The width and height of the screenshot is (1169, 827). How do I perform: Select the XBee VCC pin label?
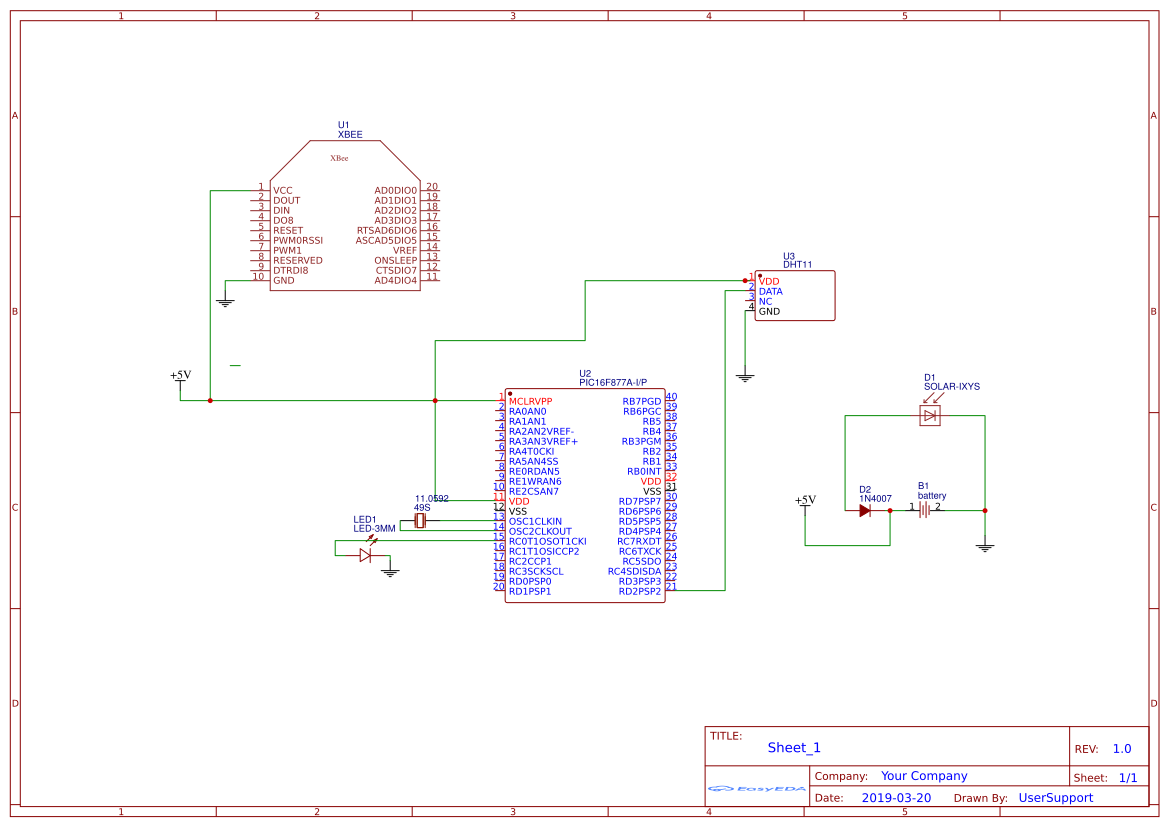(x=283, y=191)
